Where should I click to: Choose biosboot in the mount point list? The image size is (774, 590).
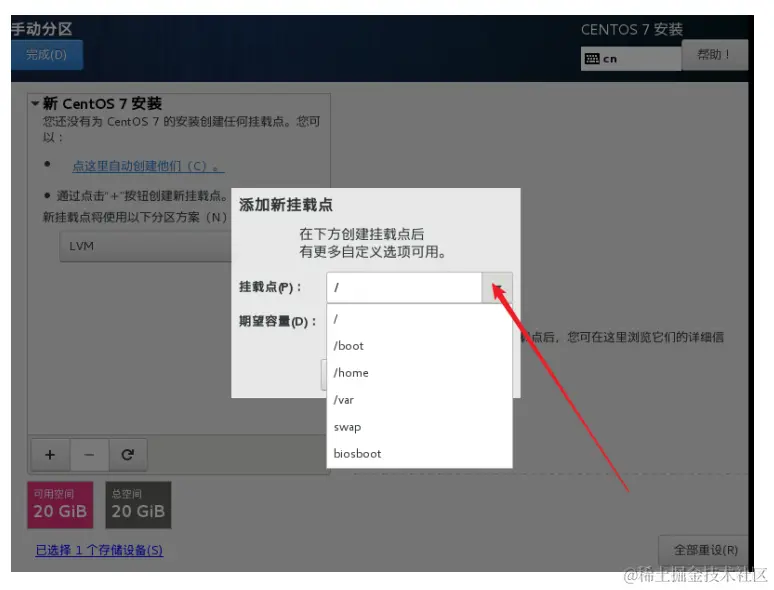click(x=420, y=453)
